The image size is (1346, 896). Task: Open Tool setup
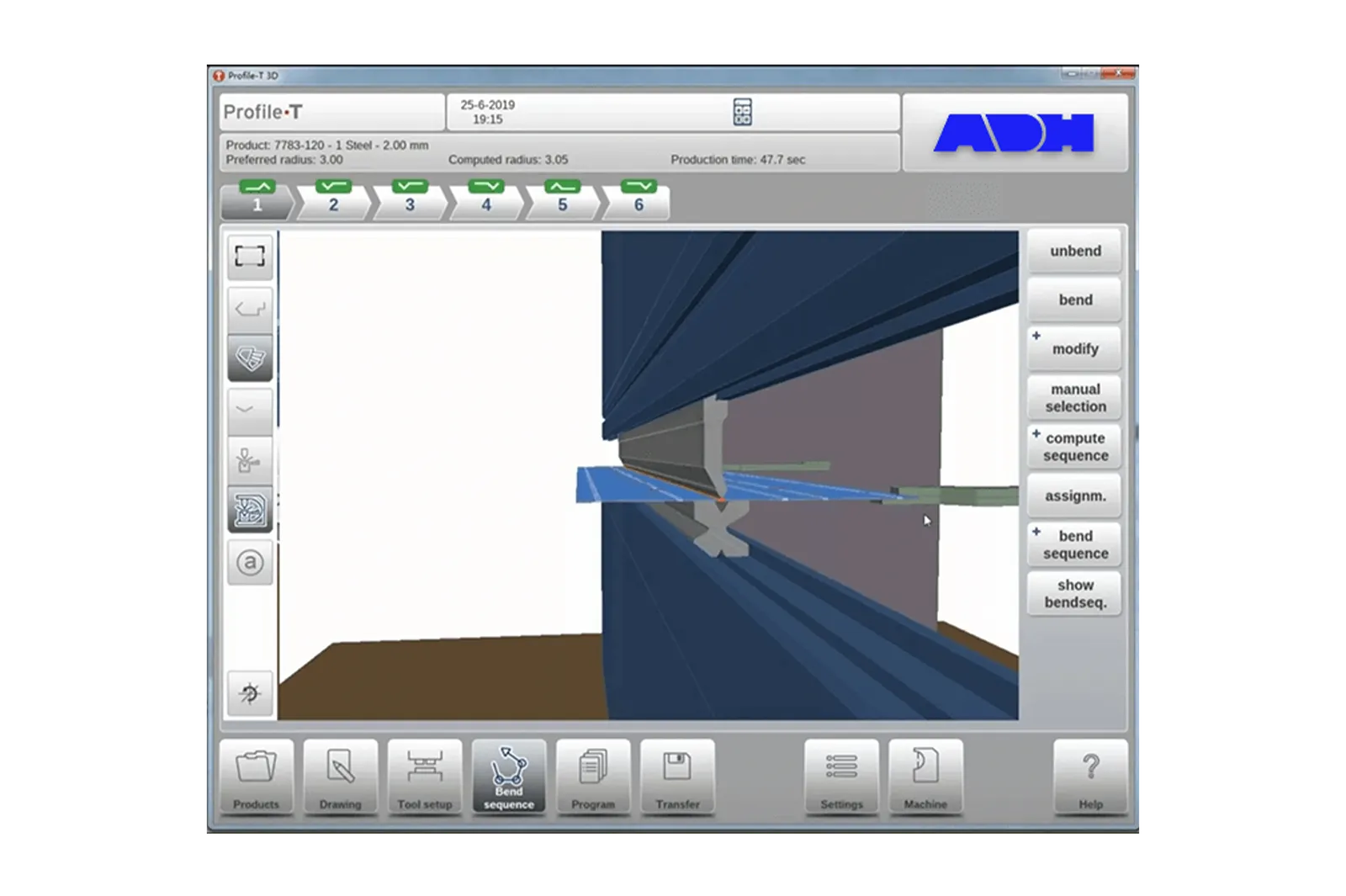point(425,777)
